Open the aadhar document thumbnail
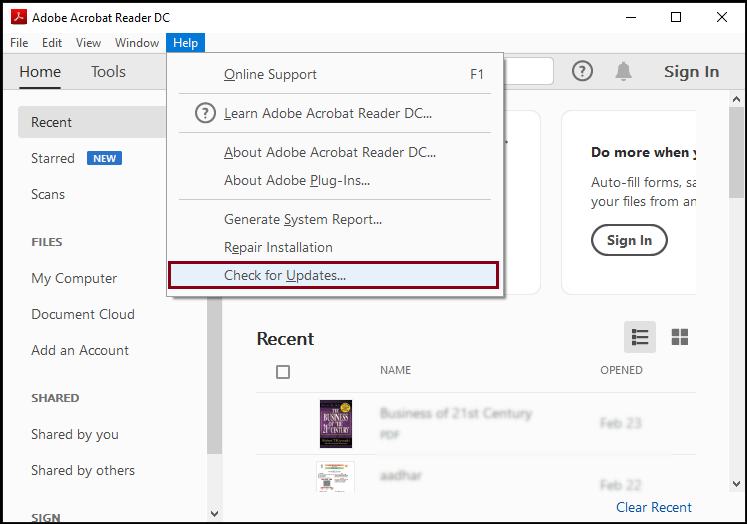 coord(335,476)
